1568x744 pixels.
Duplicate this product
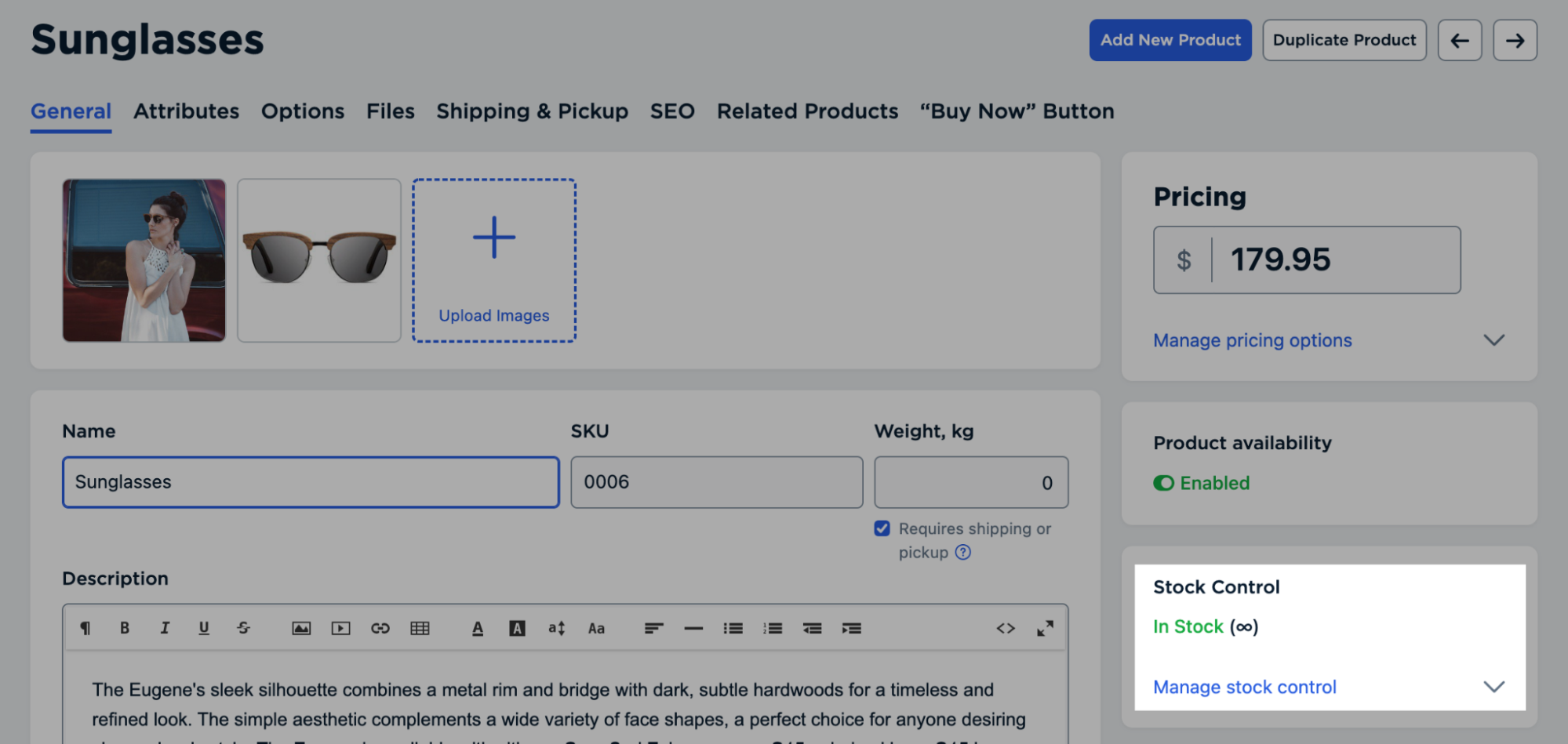1344,39
